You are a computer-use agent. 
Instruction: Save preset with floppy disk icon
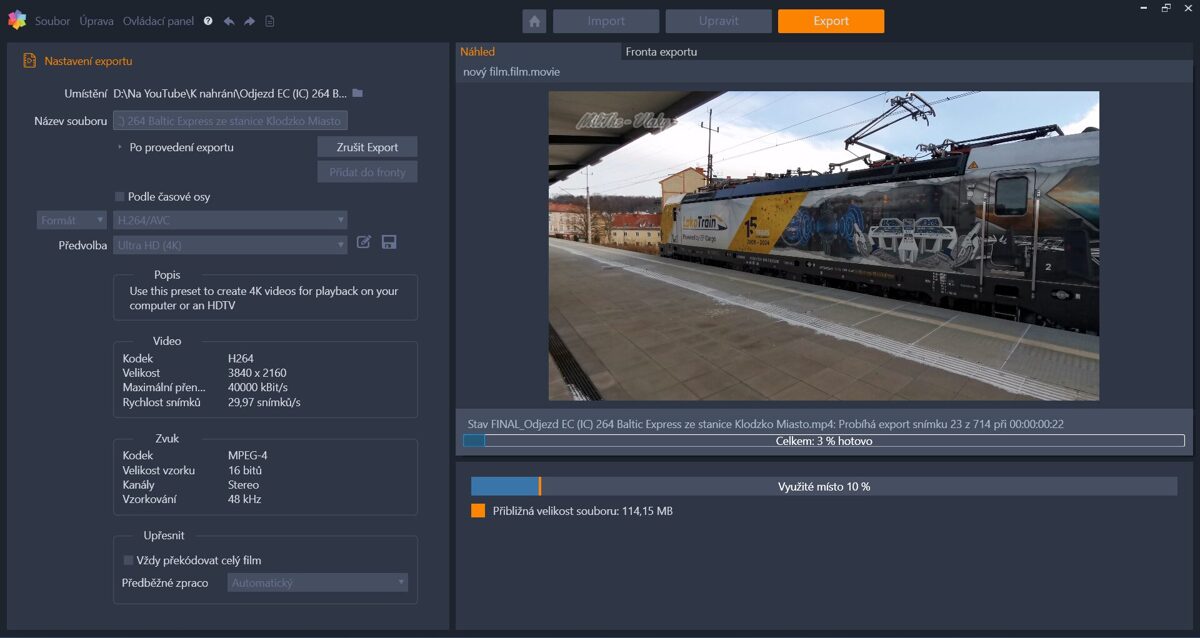[x=390, y=242]
